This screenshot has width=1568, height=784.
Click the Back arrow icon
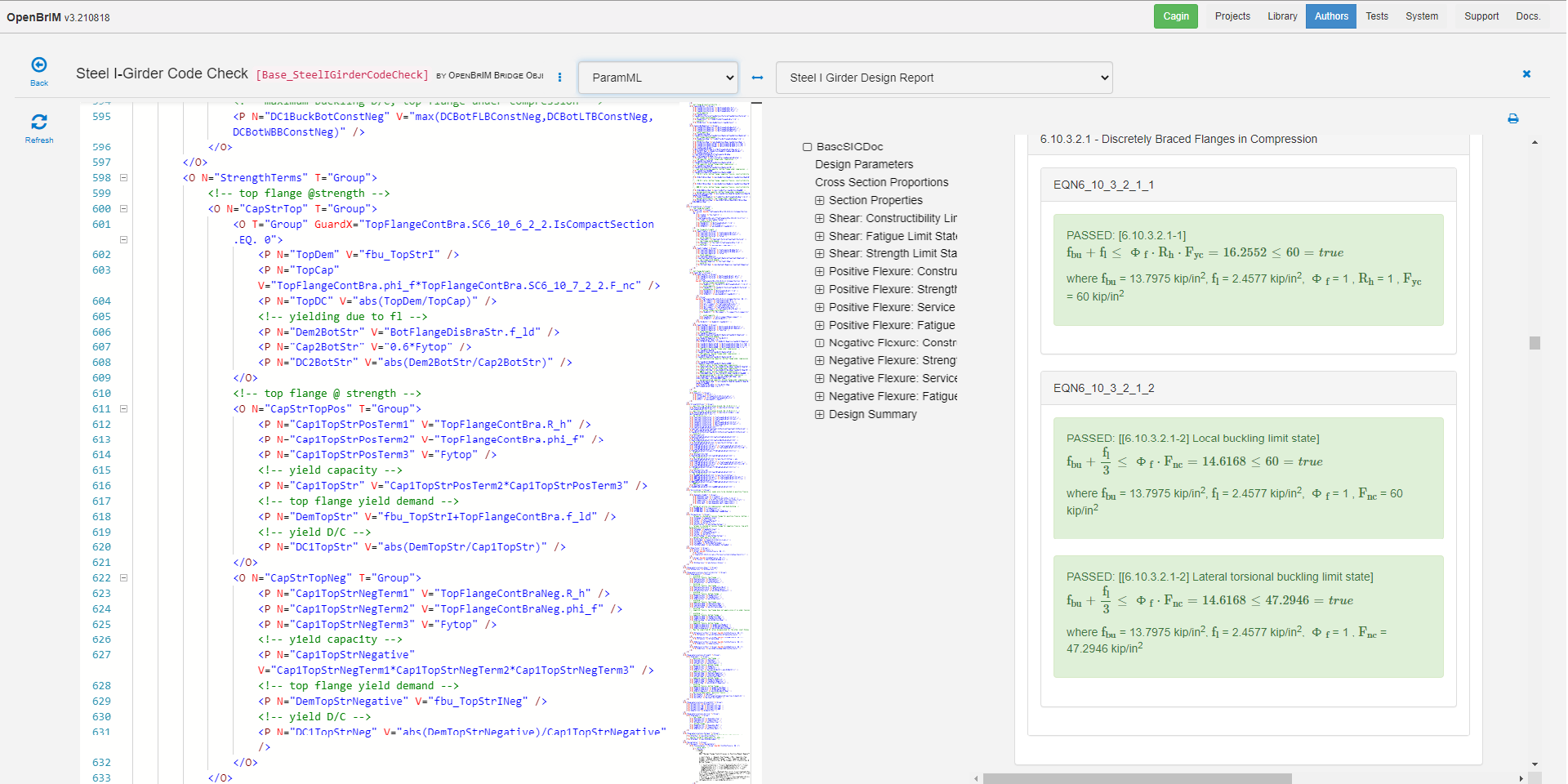(38, 65)
